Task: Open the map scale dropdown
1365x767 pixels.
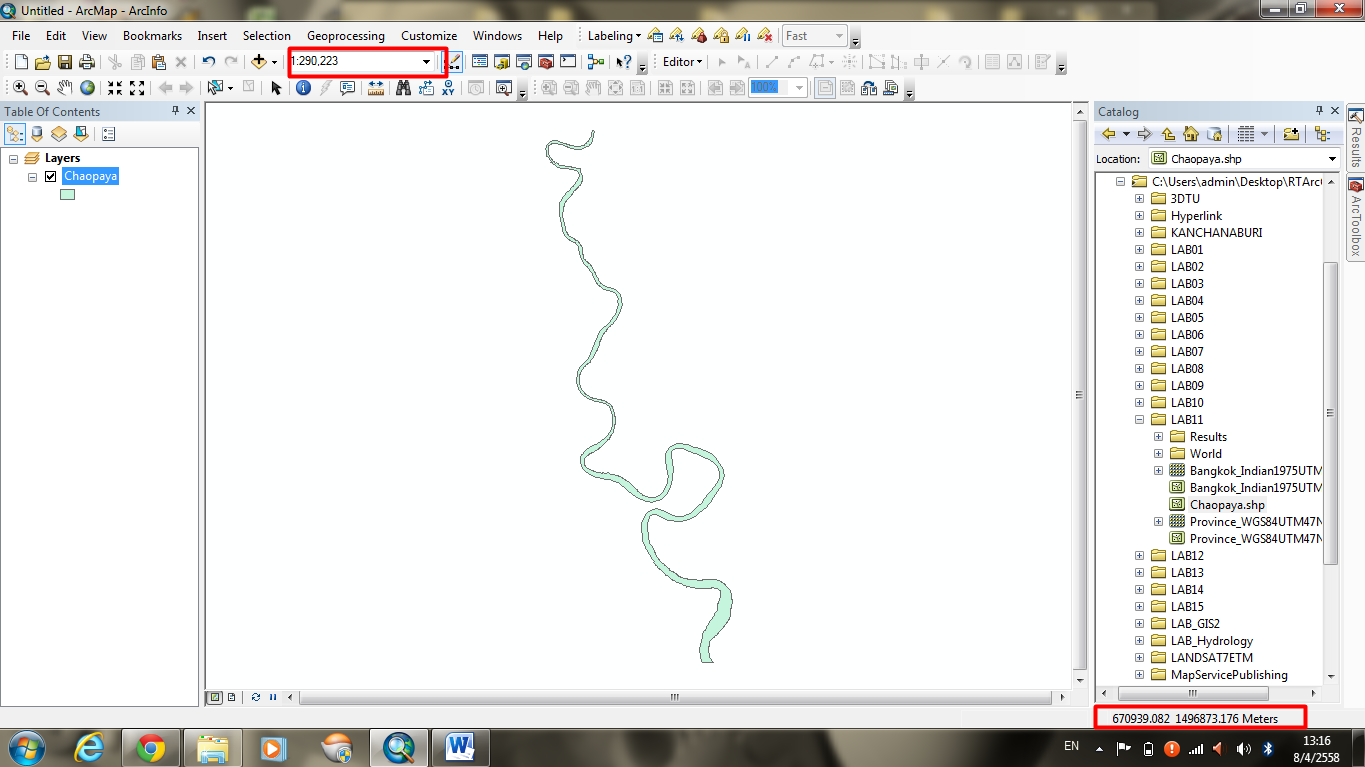Action: tap(426, 61)
